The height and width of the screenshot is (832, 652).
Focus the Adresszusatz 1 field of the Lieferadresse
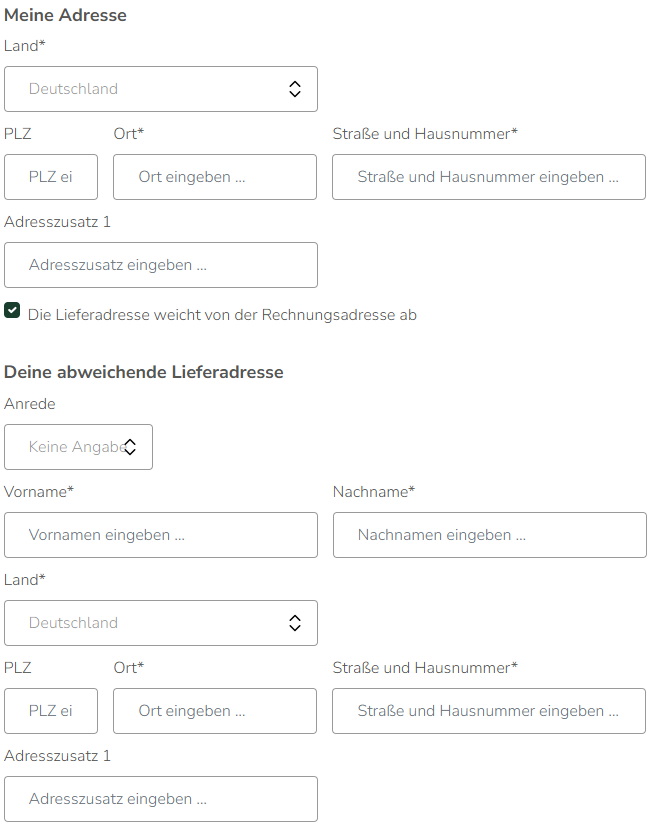tap(161, 799)
